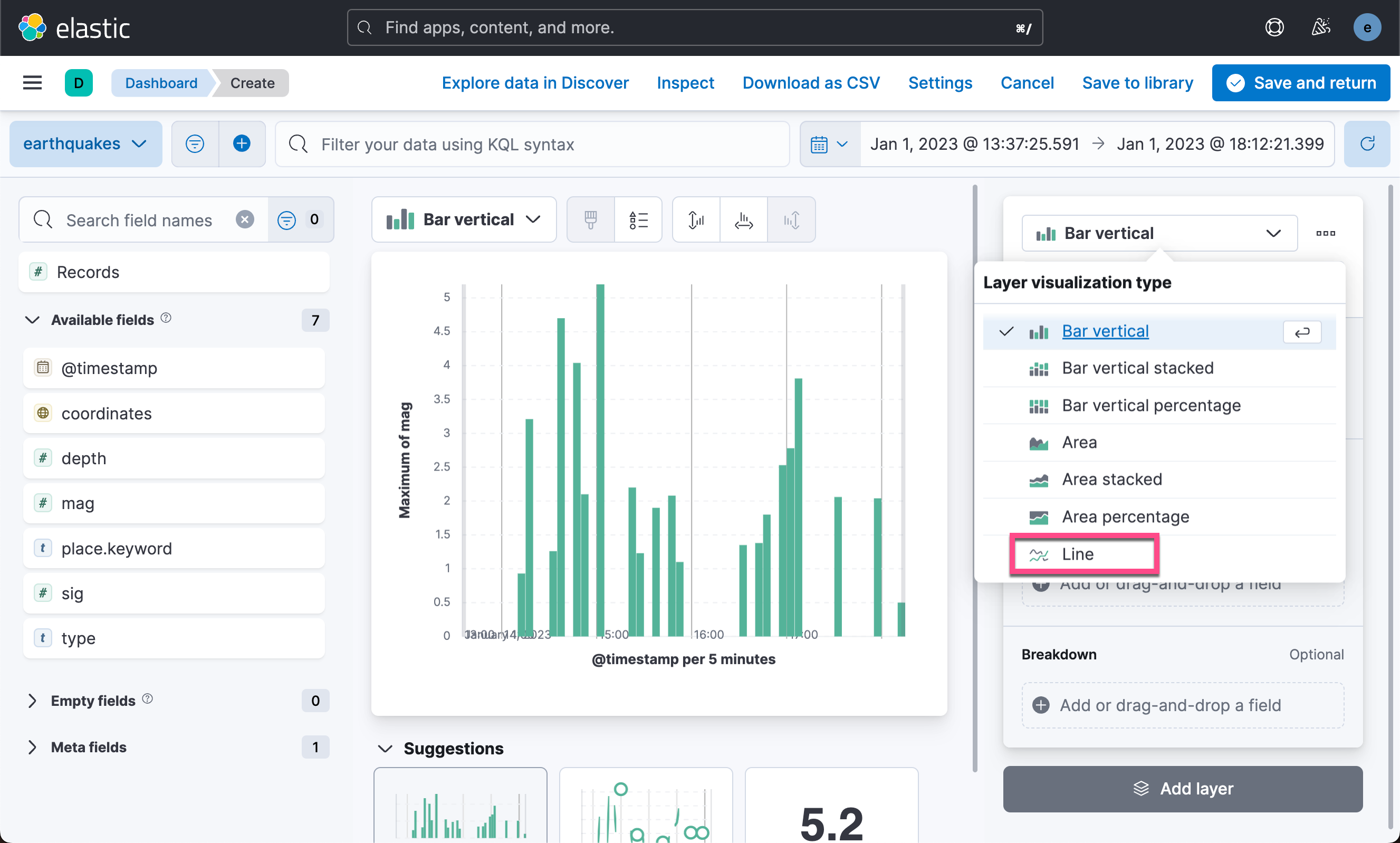
Task: Expand the Meta fields section
Action: click(32, 747)
